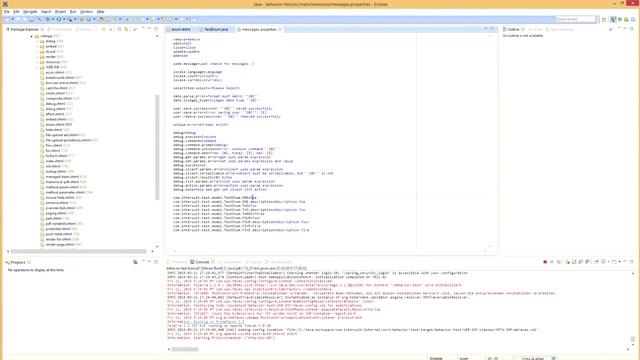Switch to the enum.xhtml editor tab

[x=180, y=29]
